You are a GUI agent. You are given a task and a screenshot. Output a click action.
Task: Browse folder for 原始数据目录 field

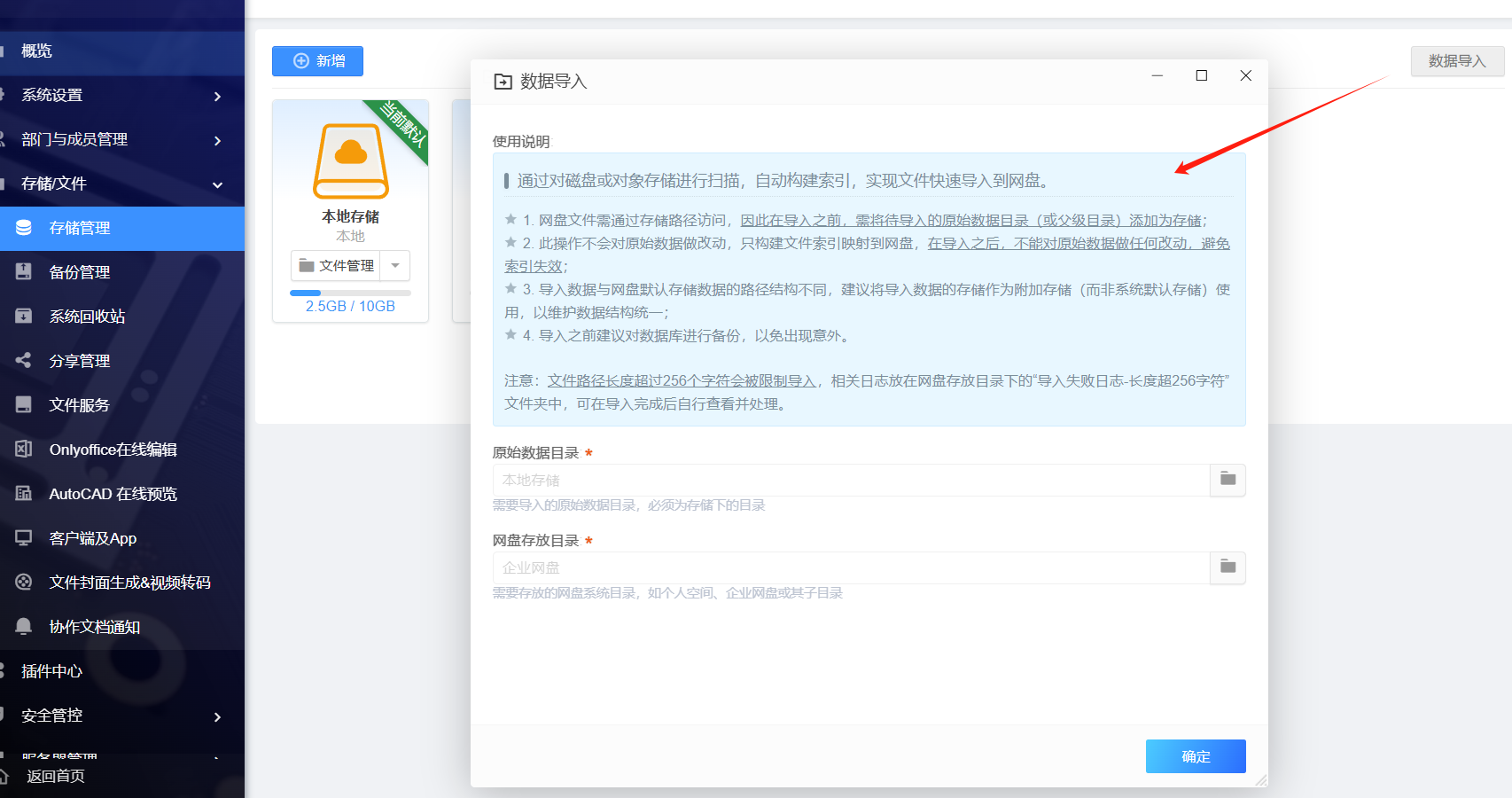[x=1228, y=480]
